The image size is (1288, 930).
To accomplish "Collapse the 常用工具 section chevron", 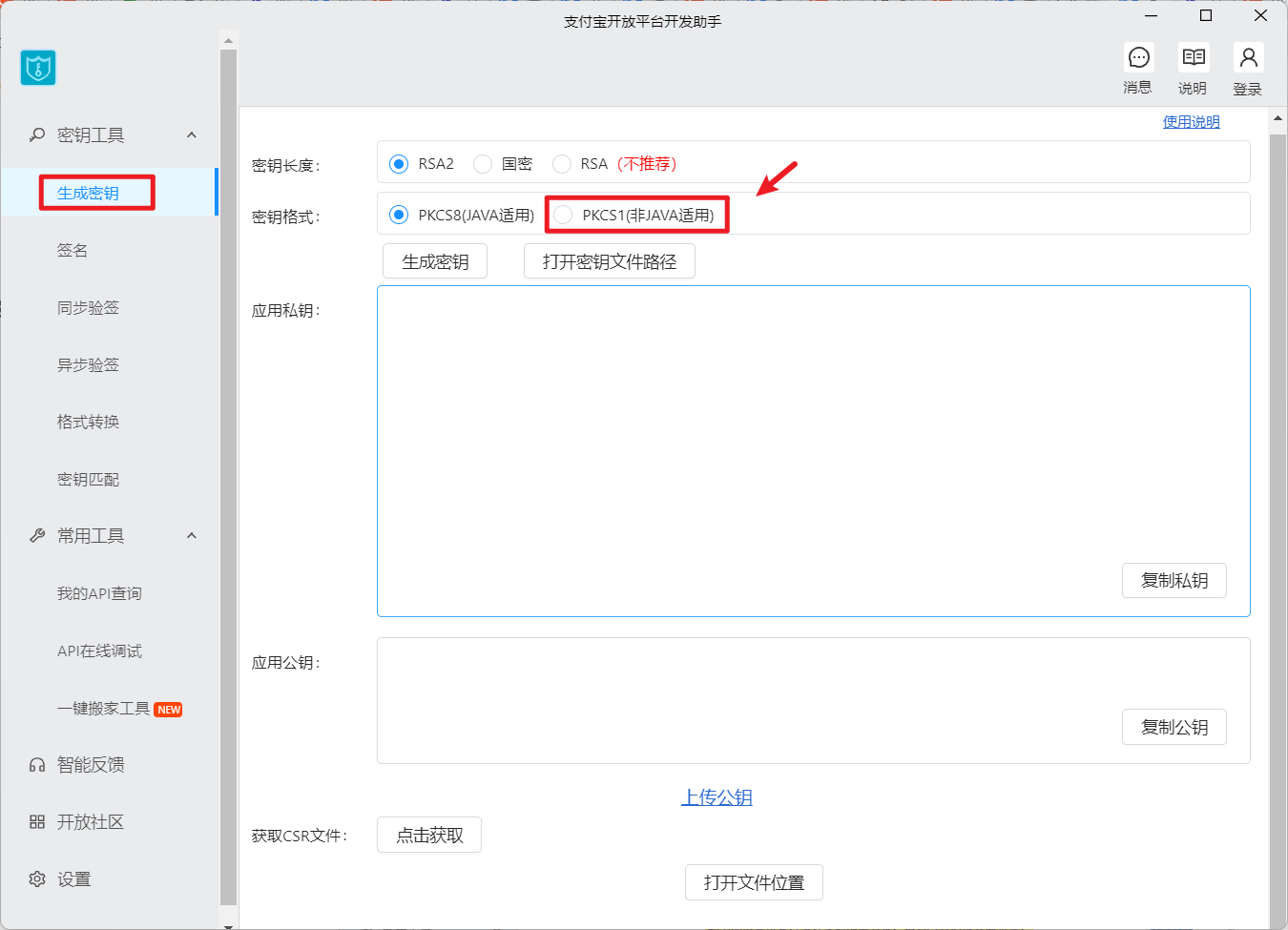I will point(192,535).
